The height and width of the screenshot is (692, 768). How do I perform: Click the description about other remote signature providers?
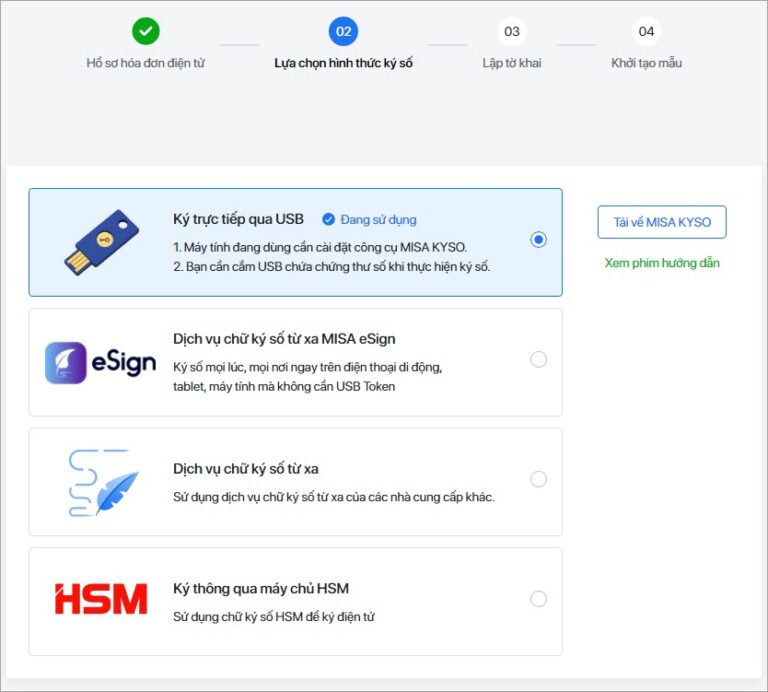point(334,497)
